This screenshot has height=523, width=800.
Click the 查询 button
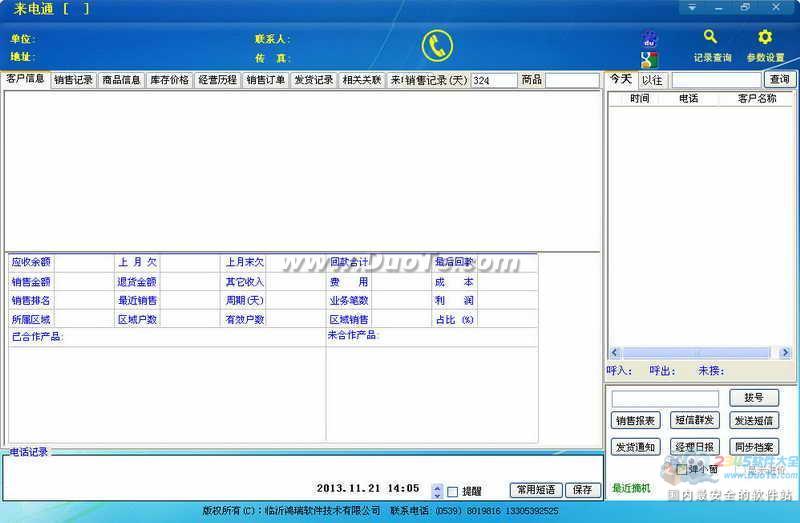tap(780, 80)
